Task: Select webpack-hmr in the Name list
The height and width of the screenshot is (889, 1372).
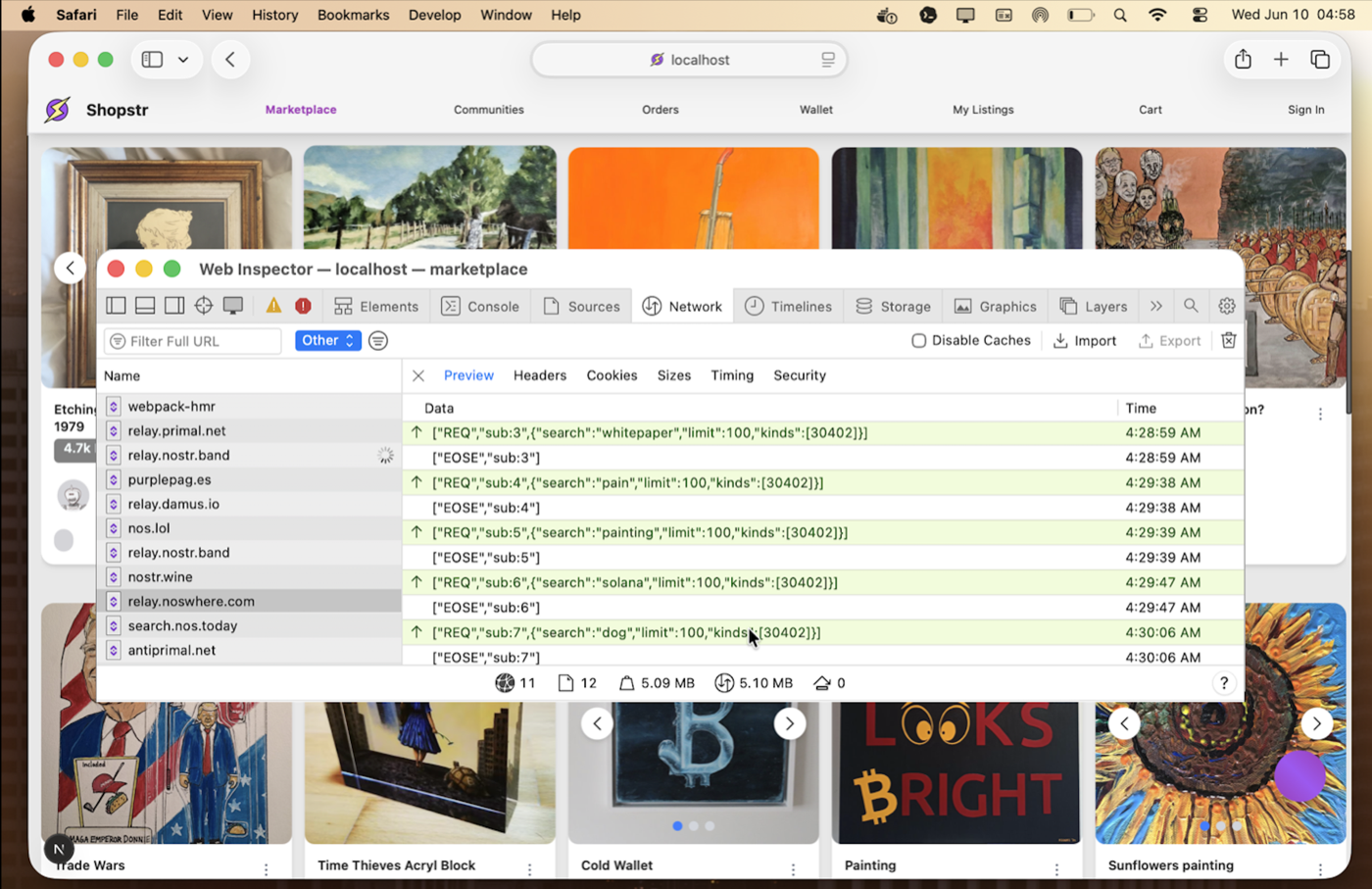Action: click(x=249, y=406)
